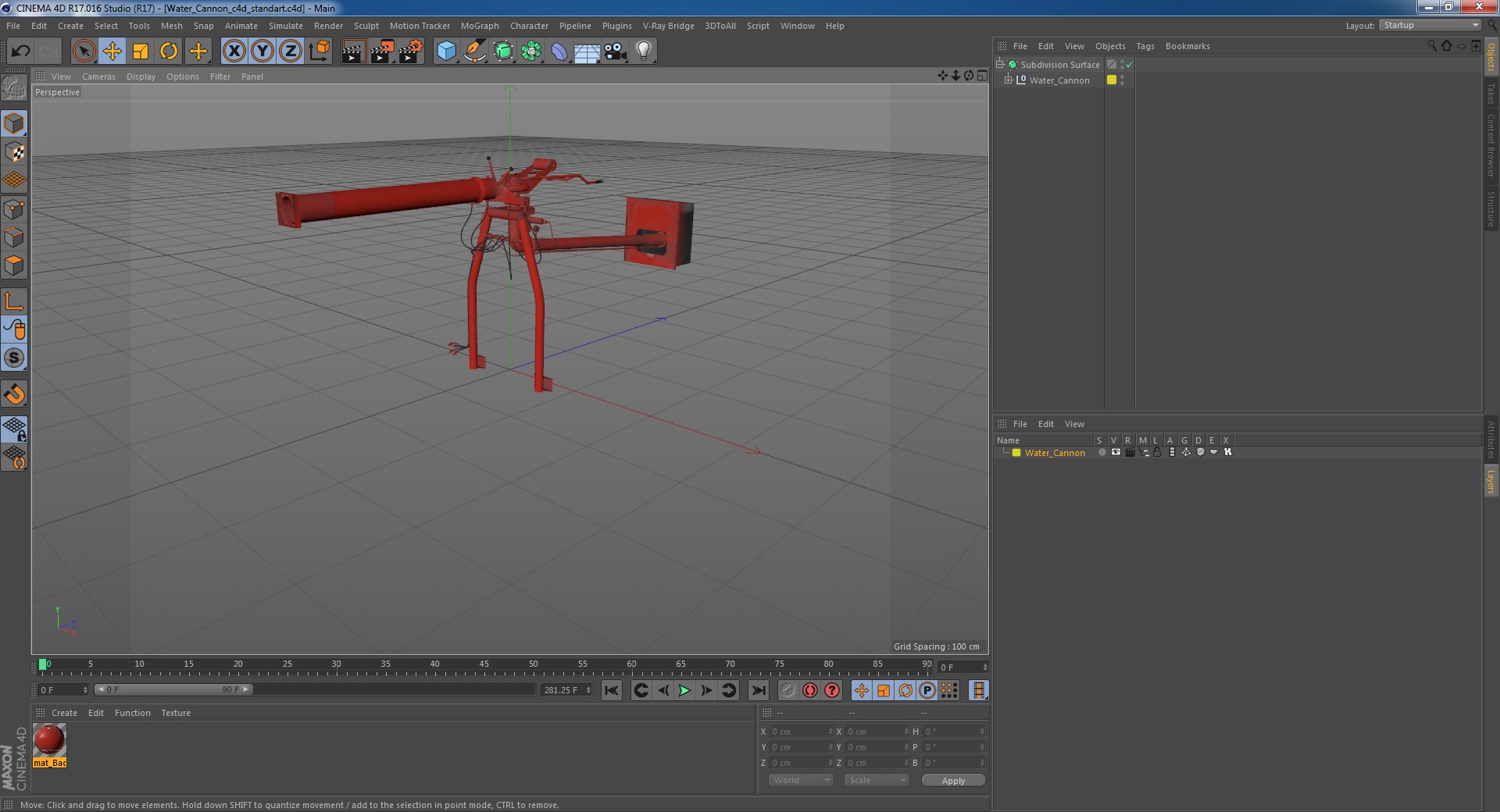Activate the Scale tool

[x=141, y=52]
